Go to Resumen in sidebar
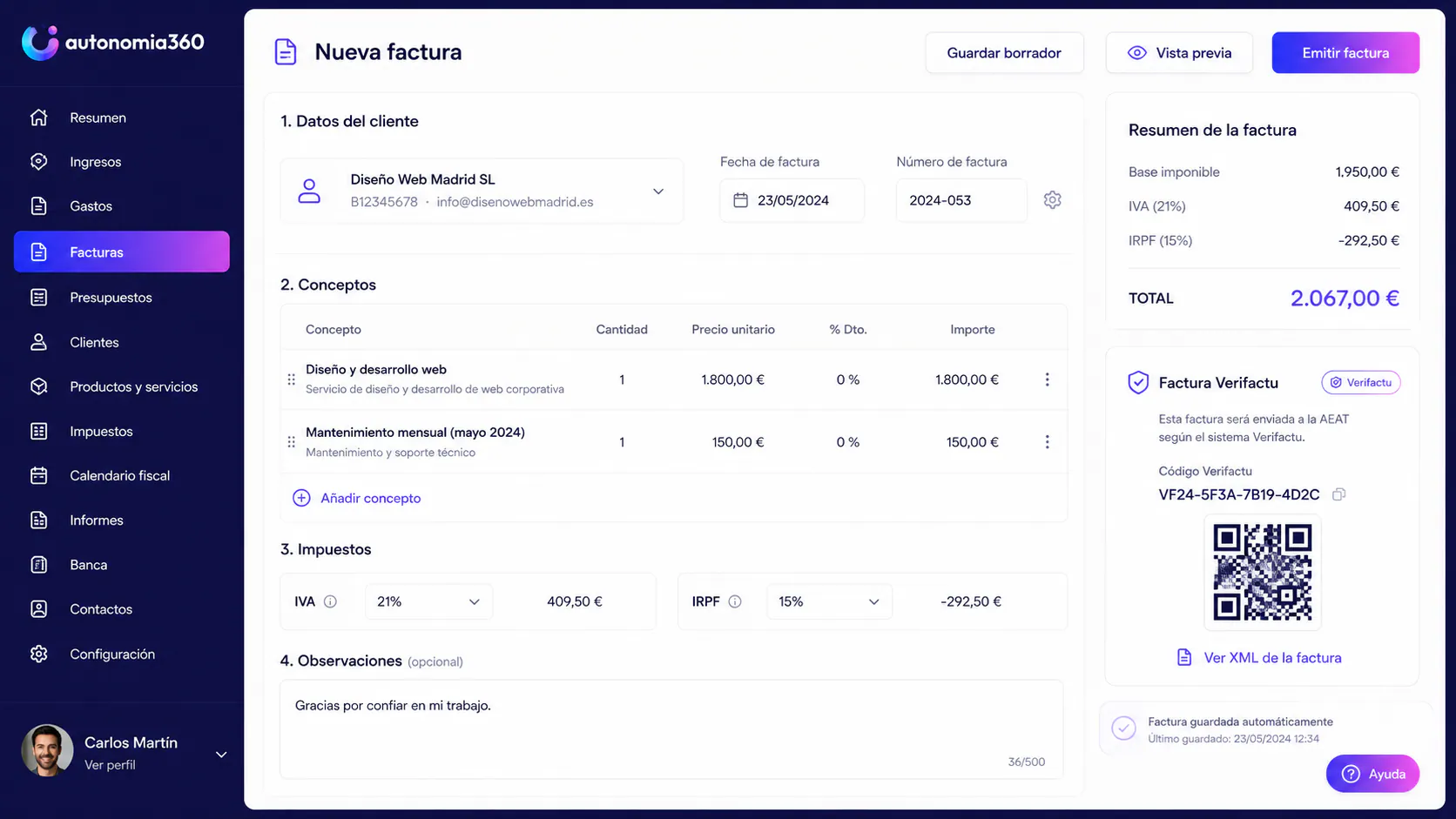Viewport: 1456px width, 819px height. [122, 117]
